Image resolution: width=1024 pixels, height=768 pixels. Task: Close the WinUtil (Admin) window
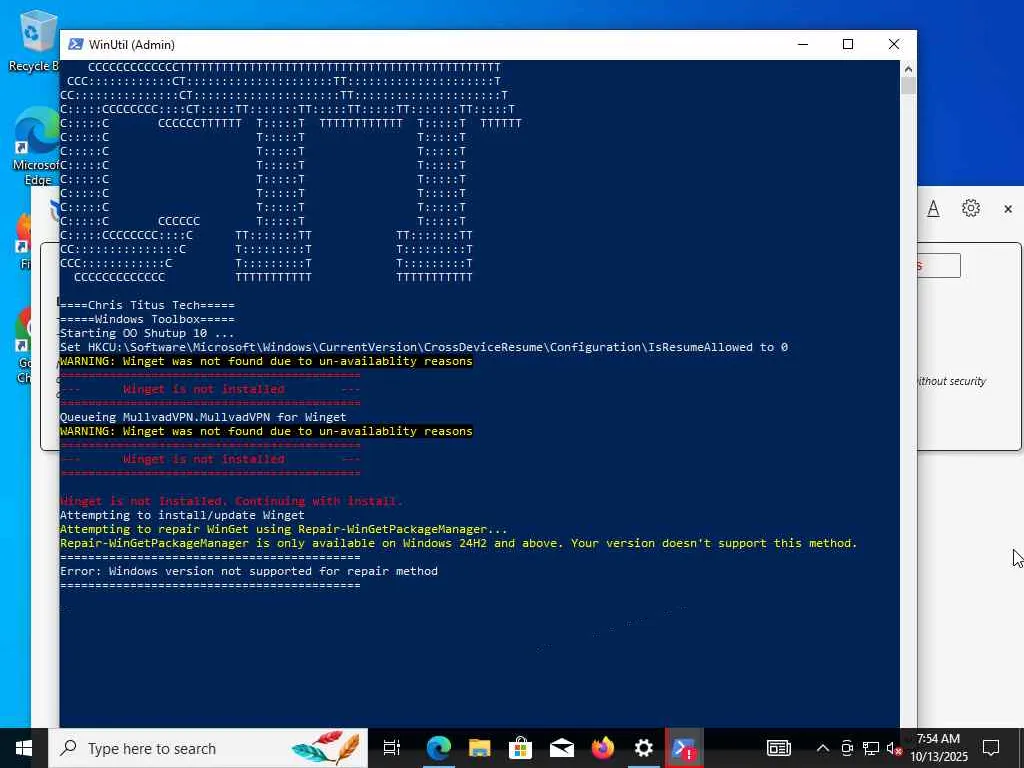point(894,44)
